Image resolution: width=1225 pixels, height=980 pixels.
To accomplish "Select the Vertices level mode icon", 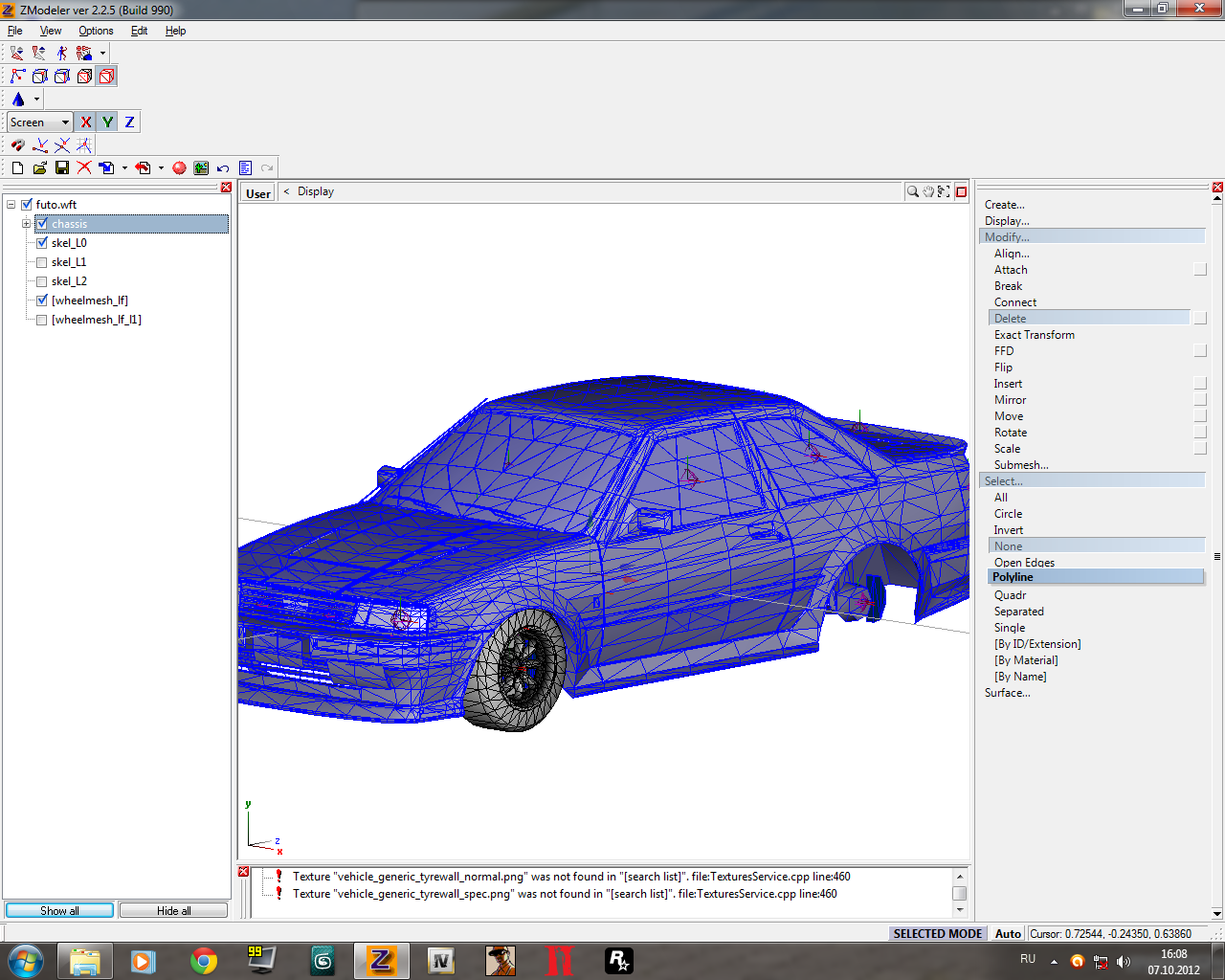I will click(x=17, y=76).
